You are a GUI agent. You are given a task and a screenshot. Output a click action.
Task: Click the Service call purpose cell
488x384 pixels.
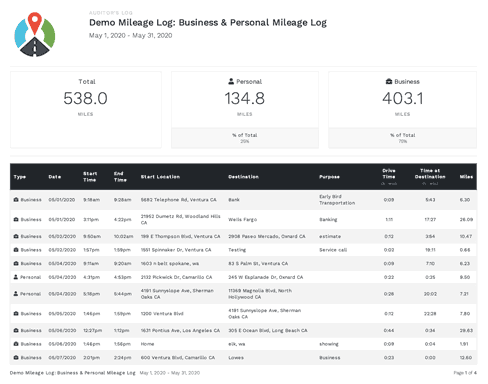pyautogui.click(x=333, y=250)
